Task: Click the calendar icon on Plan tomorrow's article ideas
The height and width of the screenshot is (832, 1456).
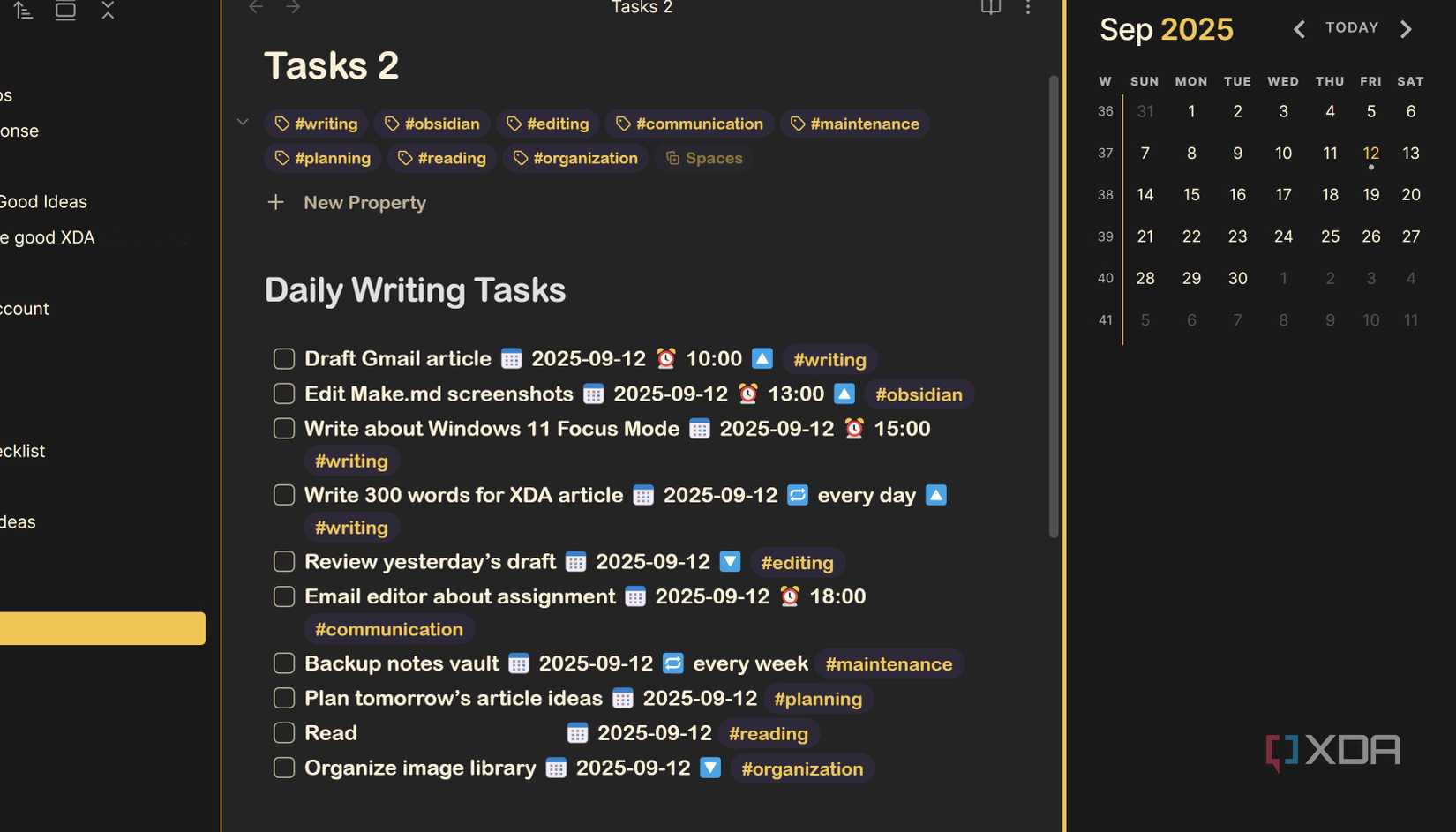Action: click(x=623, y=699)
